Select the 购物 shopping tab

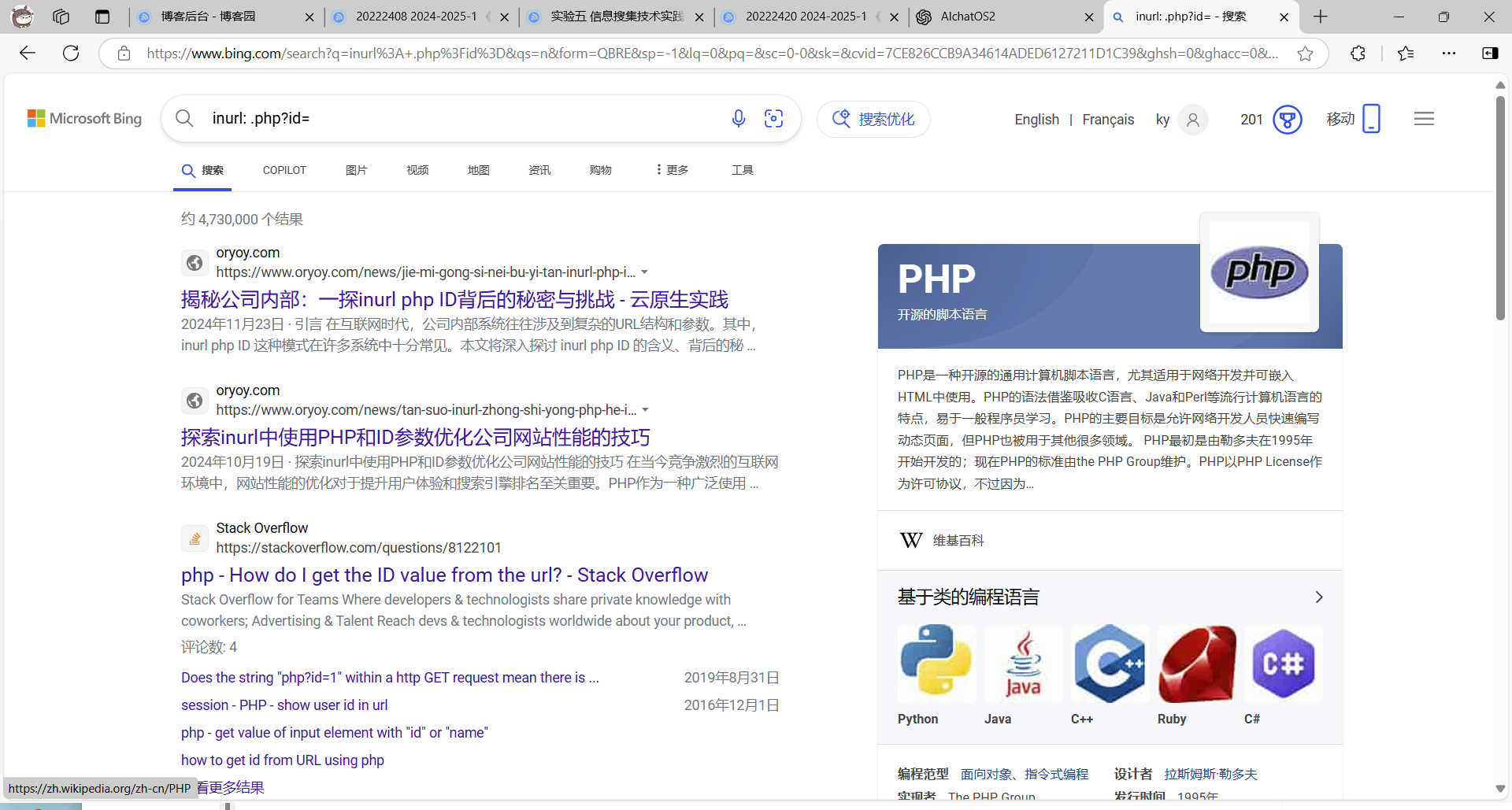(601, 170)
